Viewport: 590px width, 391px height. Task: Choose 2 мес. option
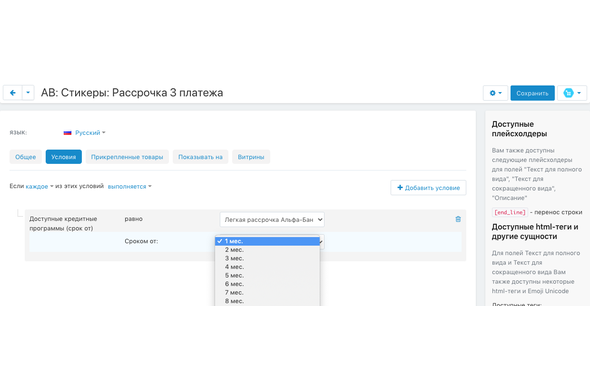267,250
